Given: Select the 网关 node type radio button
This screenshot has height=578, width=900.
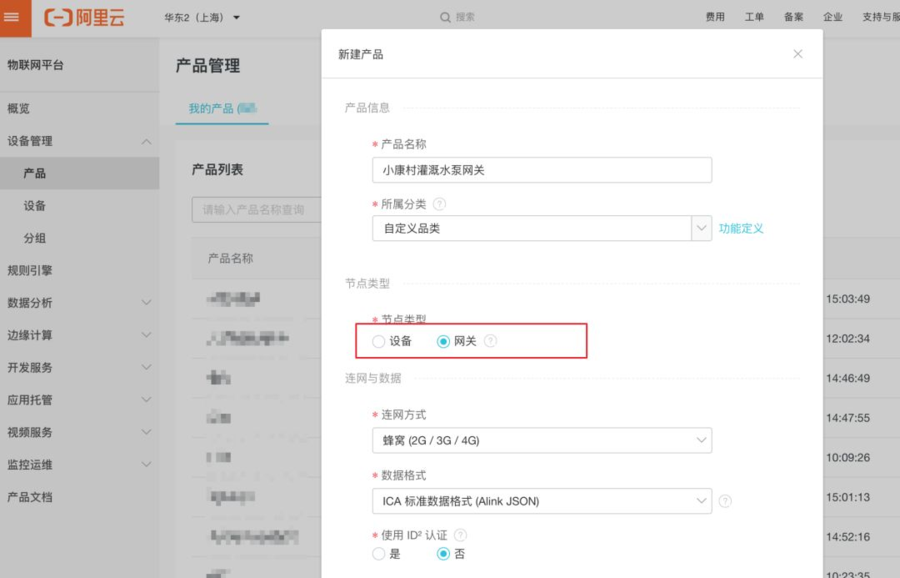Looking at the screenshot, I should pyautogui.click(x=443, y=342).
